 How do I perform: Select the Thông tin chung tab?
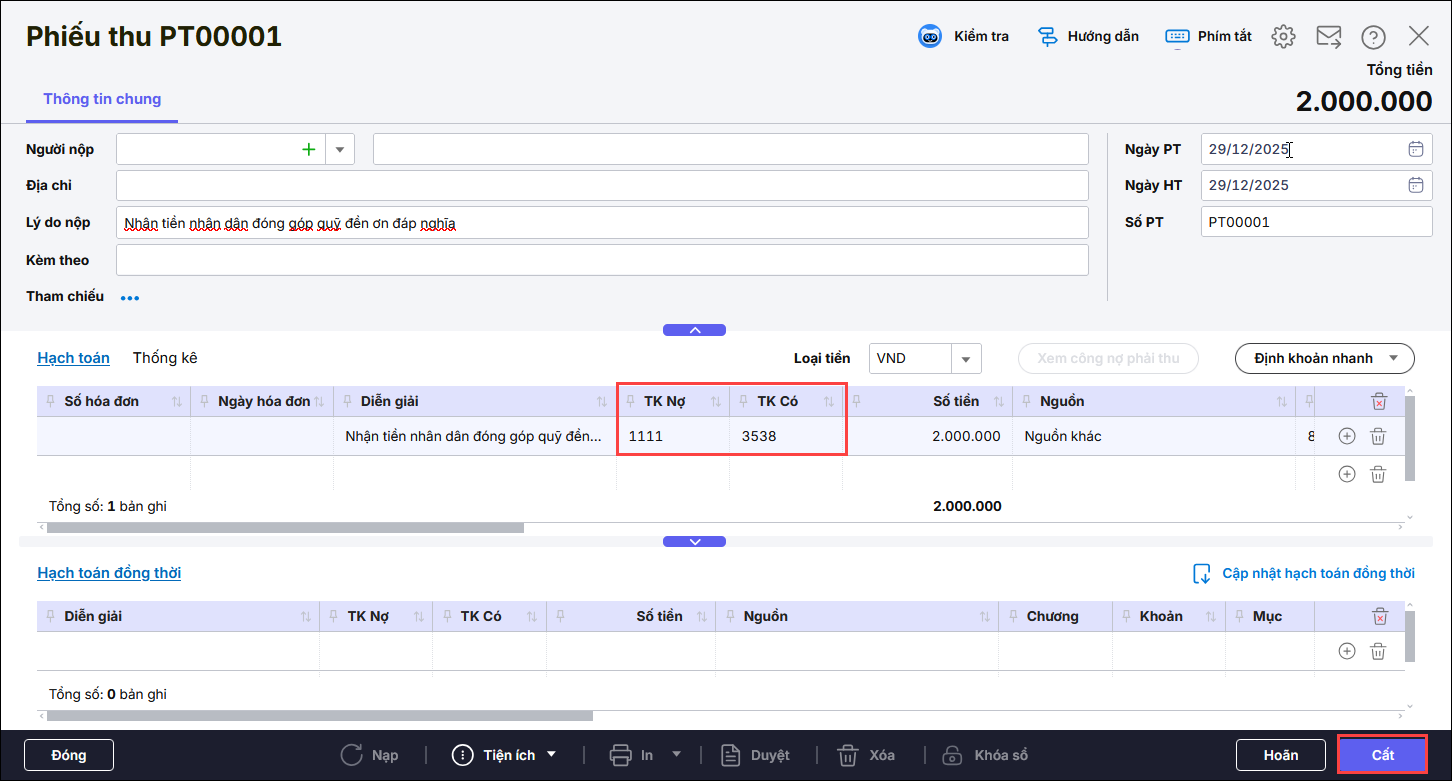pyautogui.click(x=102, y=99)
